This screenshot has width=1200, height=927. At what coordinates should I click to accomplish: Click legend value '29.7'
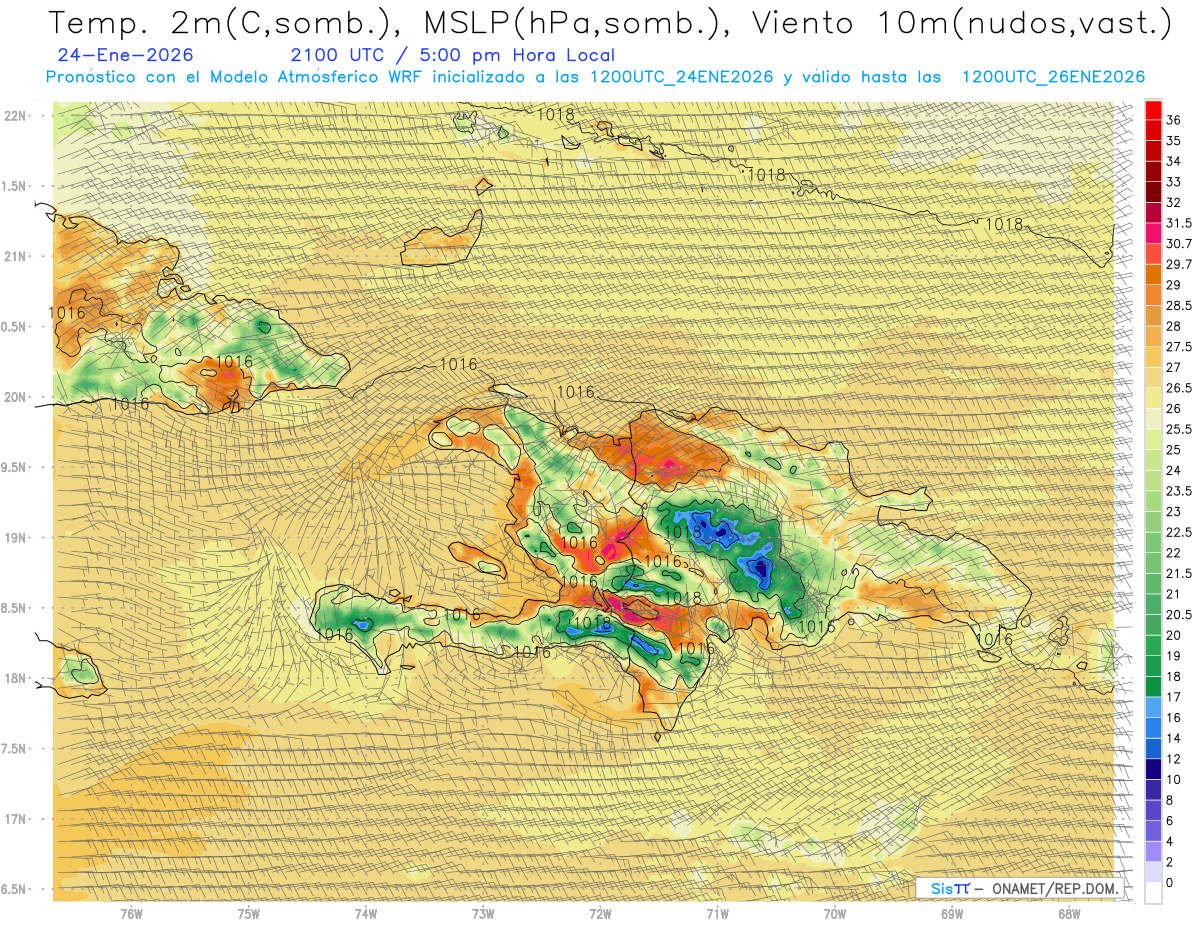1179,265
